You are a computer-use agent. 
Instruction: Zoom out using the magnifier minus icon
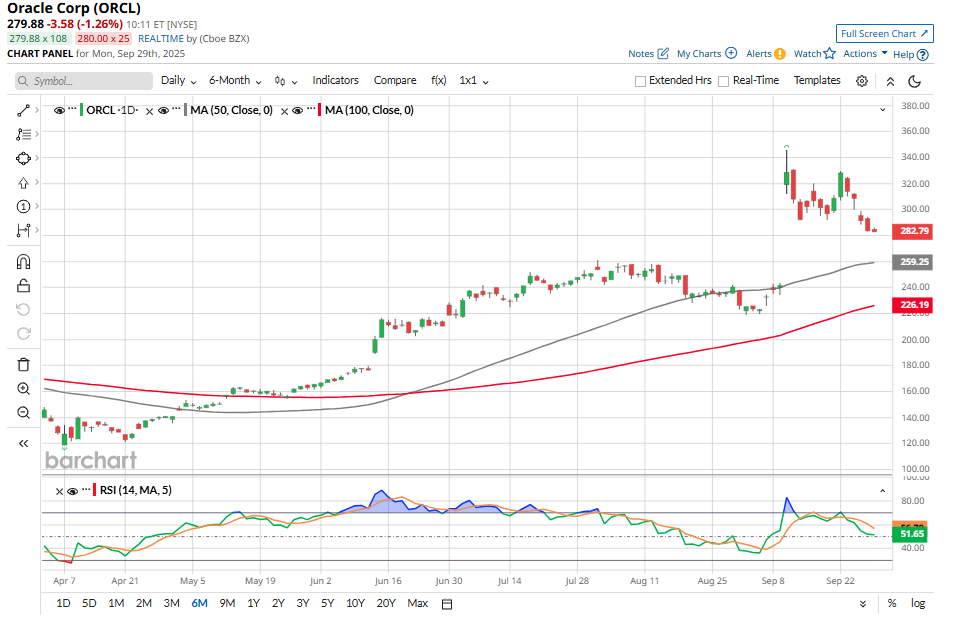23,413
